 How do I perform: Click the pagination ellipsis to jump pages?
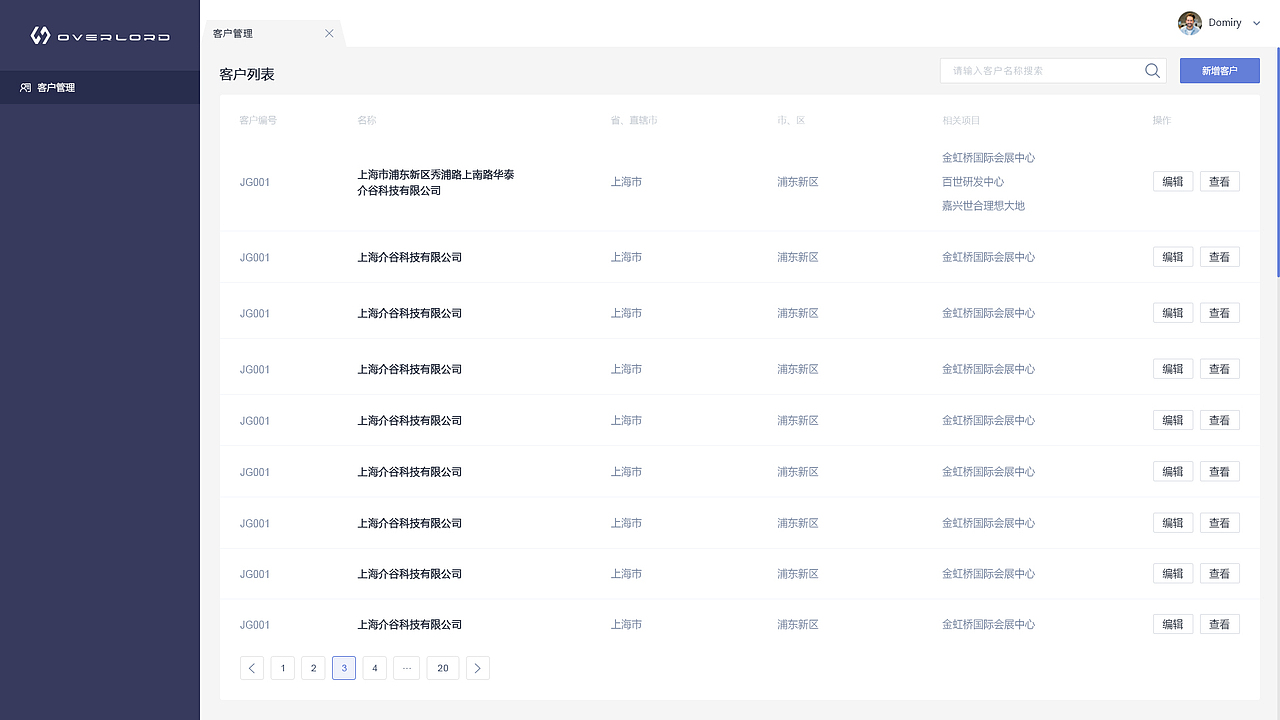pos(406,668)
